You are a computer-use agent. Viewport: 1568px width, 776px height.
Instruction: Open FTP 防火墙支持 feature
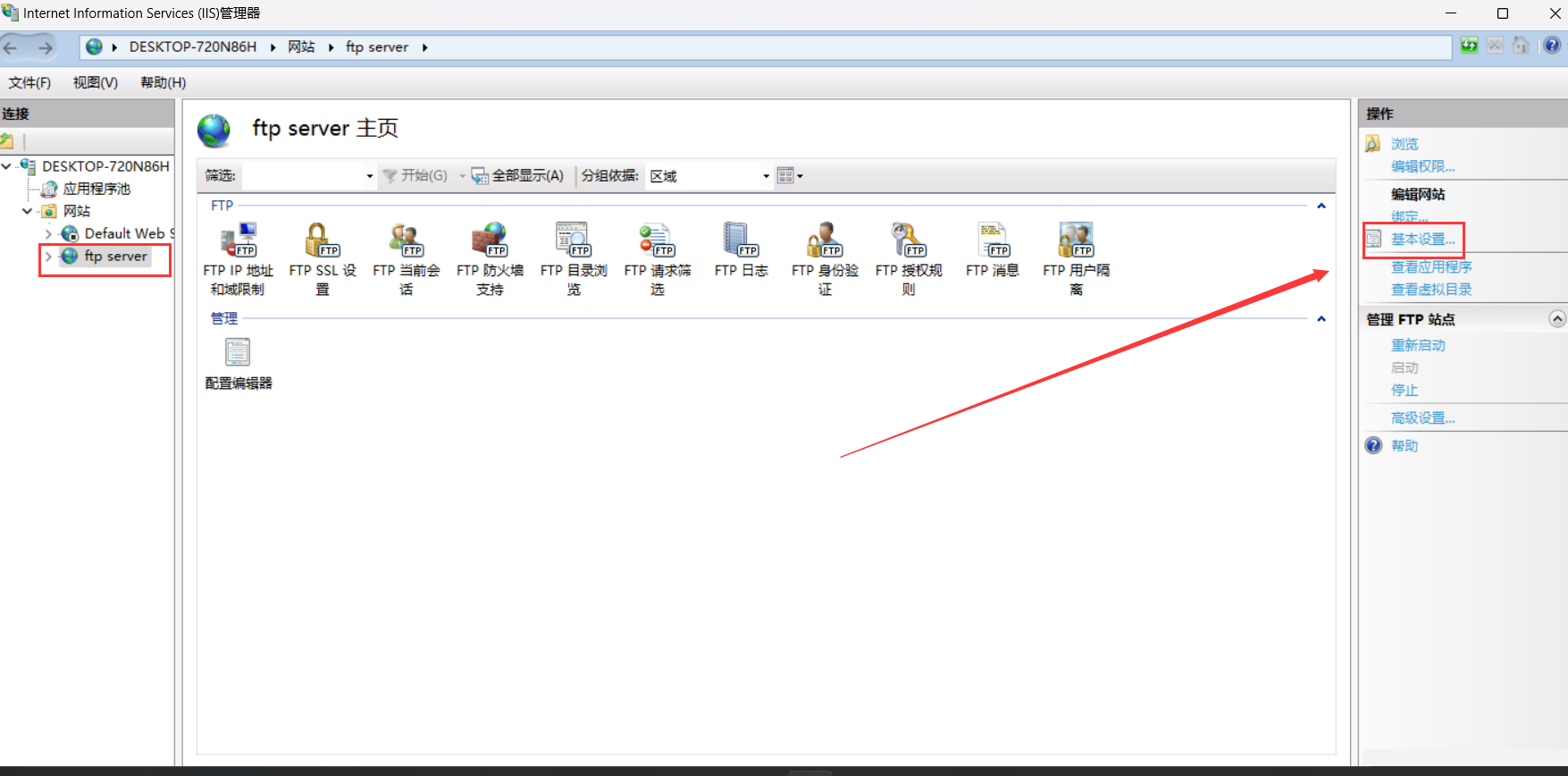(490, 258)
